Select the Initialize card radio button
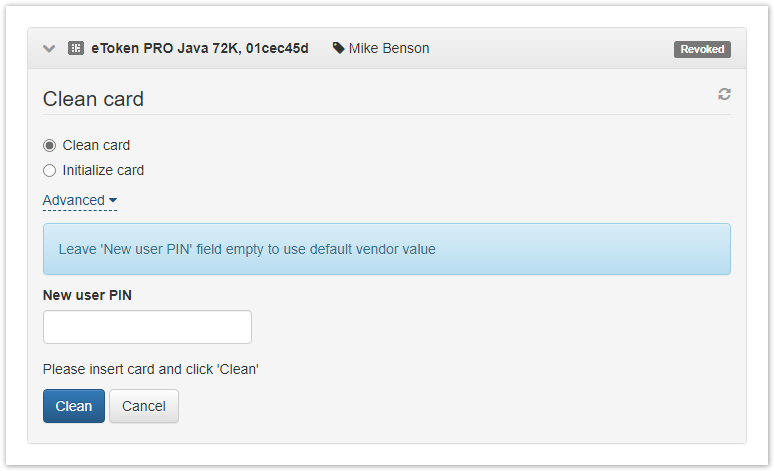This screenshot has width=774, height=471. pos(49,171)
